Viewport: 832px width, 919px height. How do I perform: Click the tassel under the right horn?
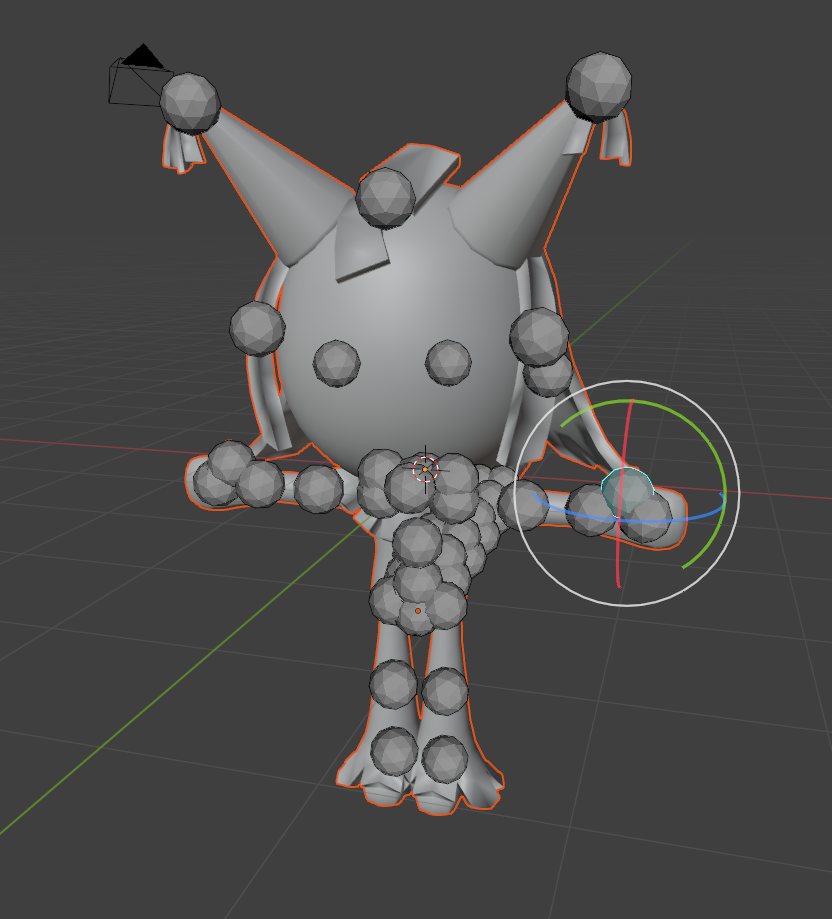tap(615, 138)
